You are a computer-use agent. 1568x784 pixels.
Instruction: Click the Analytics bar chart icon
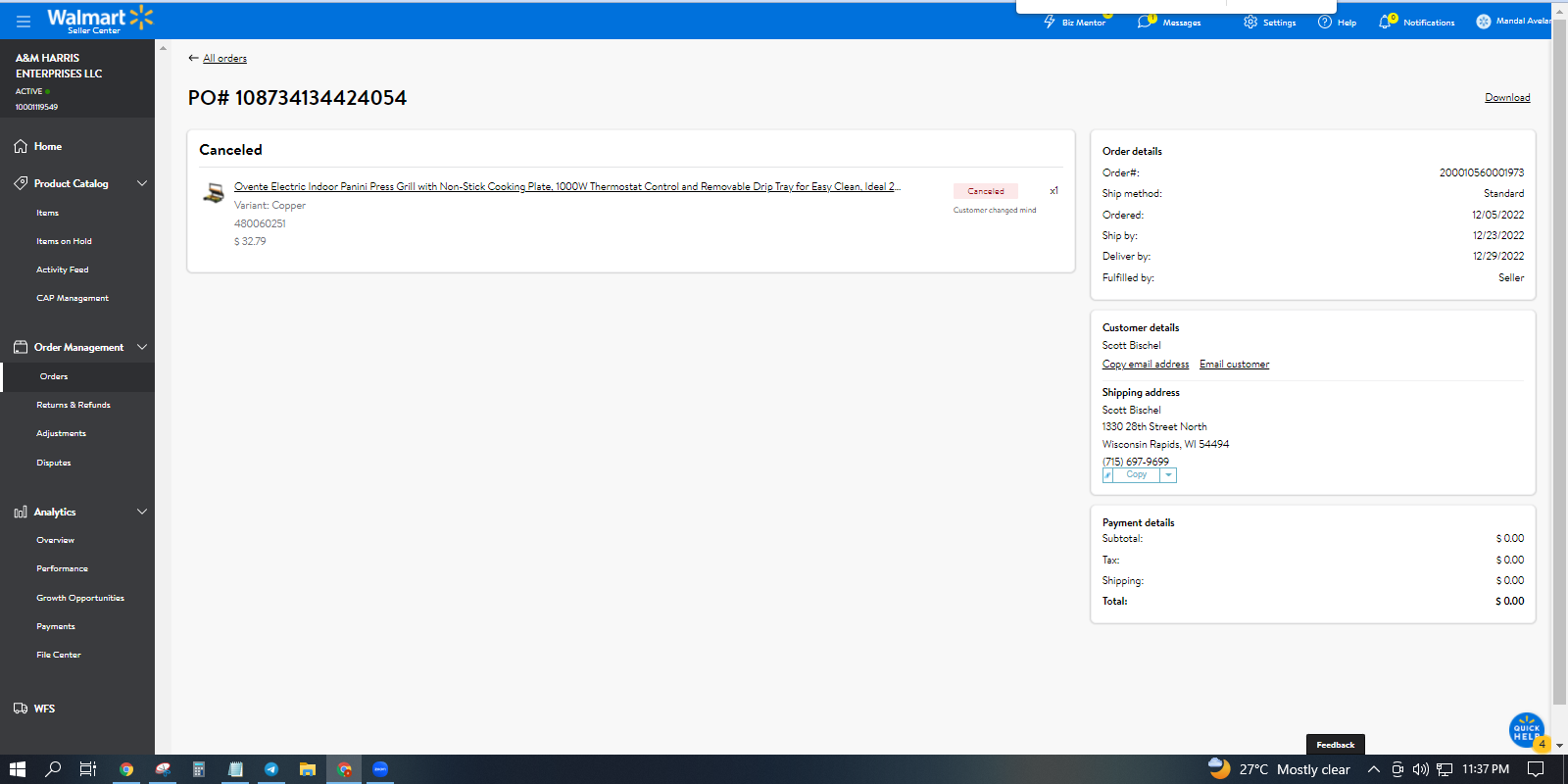tap(21, 512)
